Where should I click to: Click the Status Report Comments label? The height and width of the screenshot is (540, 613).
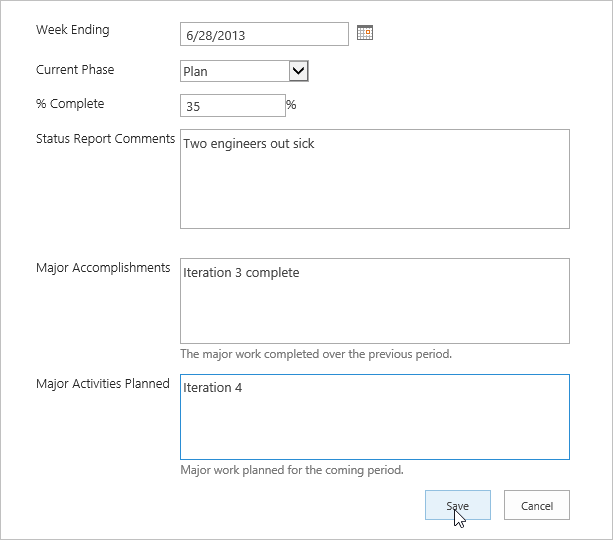[106, 139]
